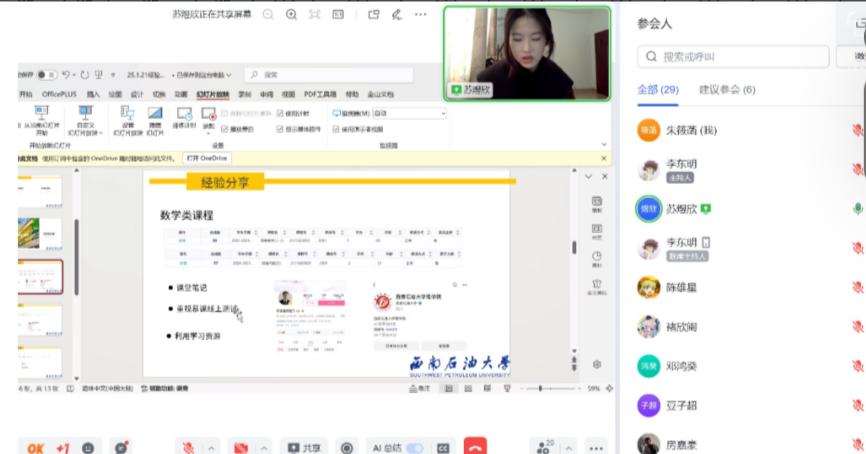Viewport: 866px width, 454px height.
Task: Click Undo in PowerPoint title bar
Action: pyautogui.click(x=66, y=75)
